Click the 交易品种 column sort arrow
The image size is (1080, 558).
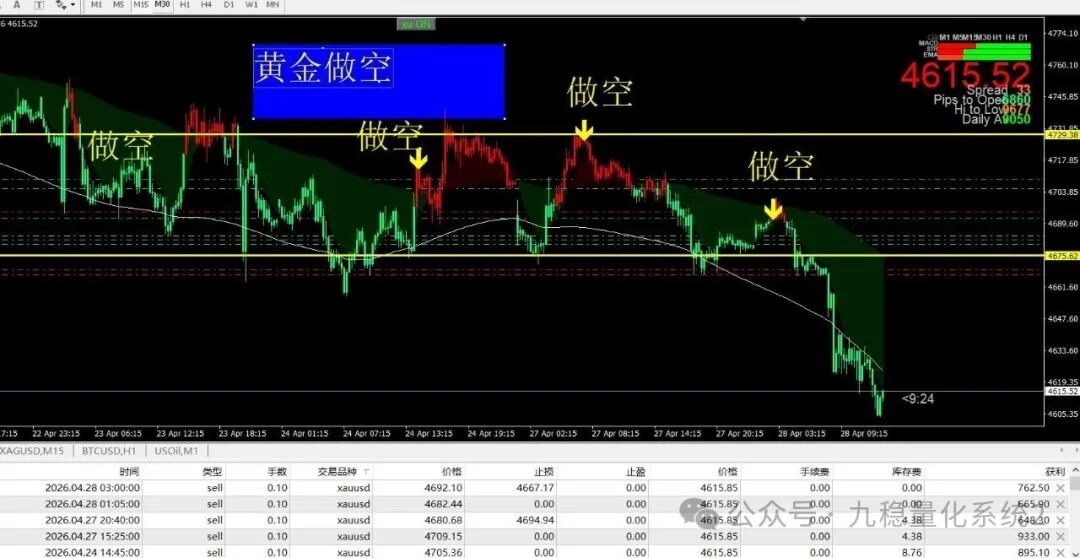366,472
